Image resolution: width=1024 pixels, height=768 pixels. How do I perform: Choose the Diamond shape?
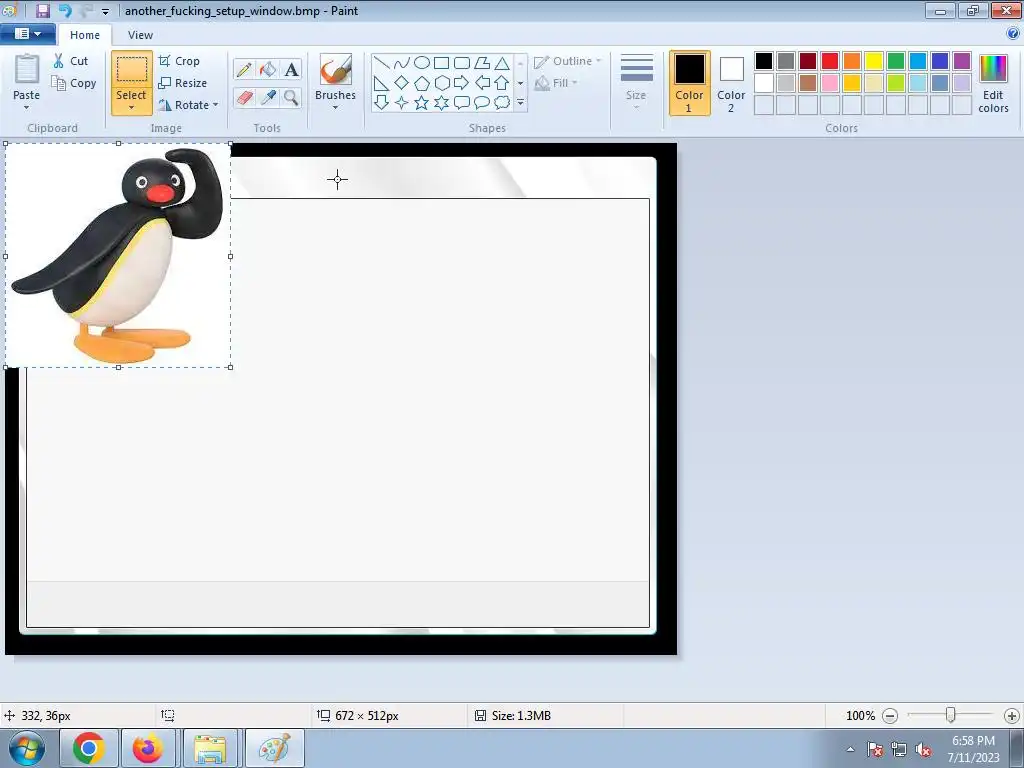tap(402, 83)
